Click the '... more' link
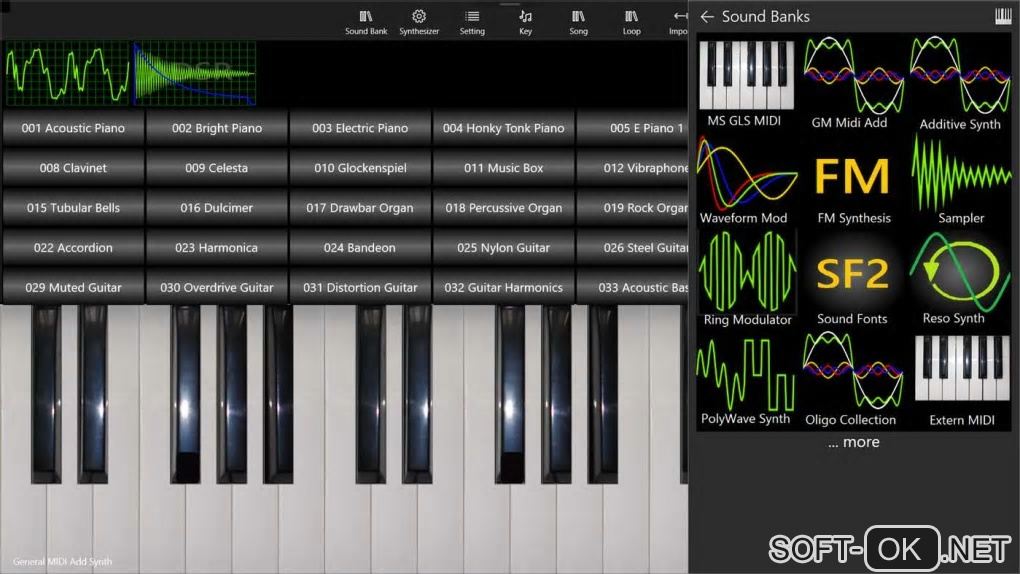Viewport: 1020px width, 574px height. pos(853,442)
